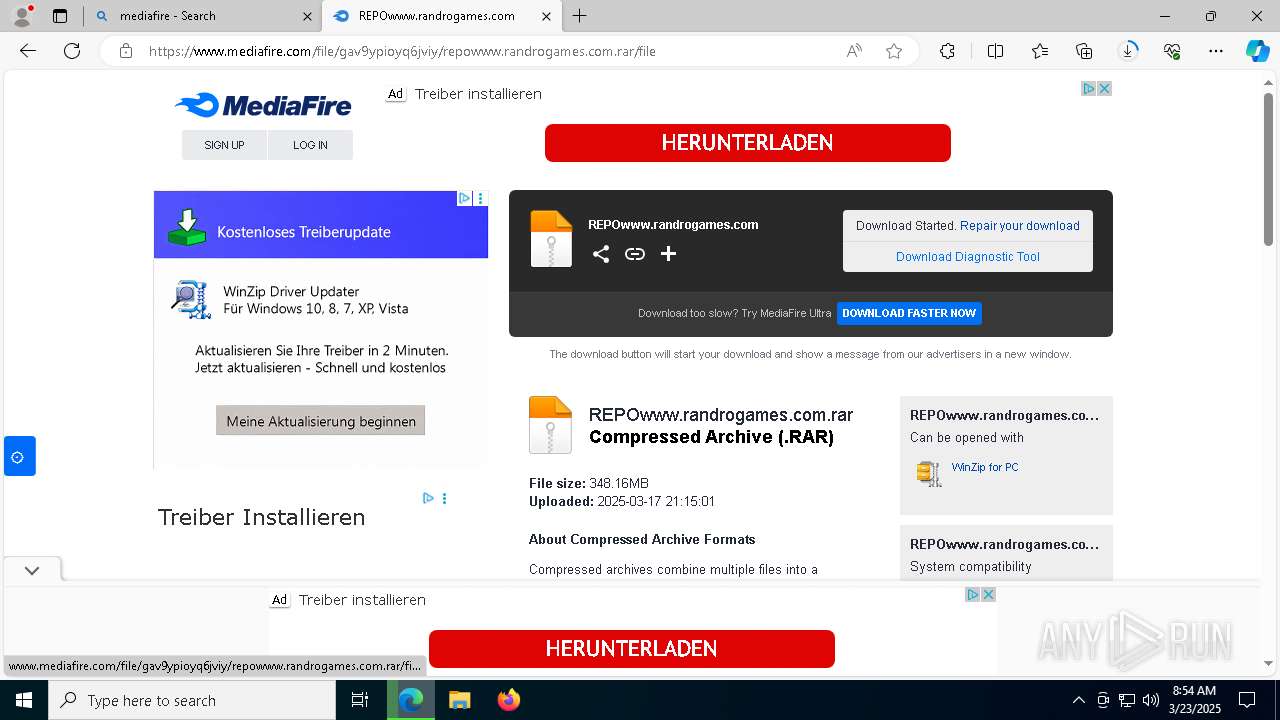Click DOWNLOAD FASTER NOW button
This screenshot has width=1280, height=720.
click(909, 313)
